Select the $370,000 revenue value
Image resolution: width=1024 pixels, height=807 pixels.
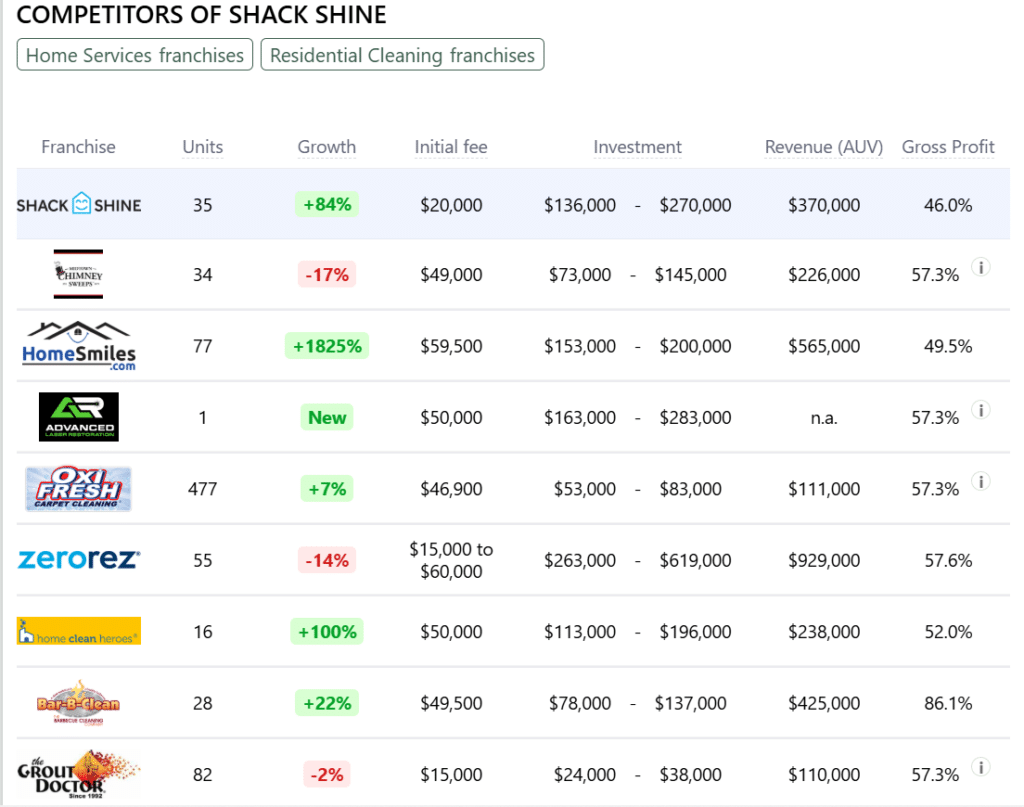[824, 205]
